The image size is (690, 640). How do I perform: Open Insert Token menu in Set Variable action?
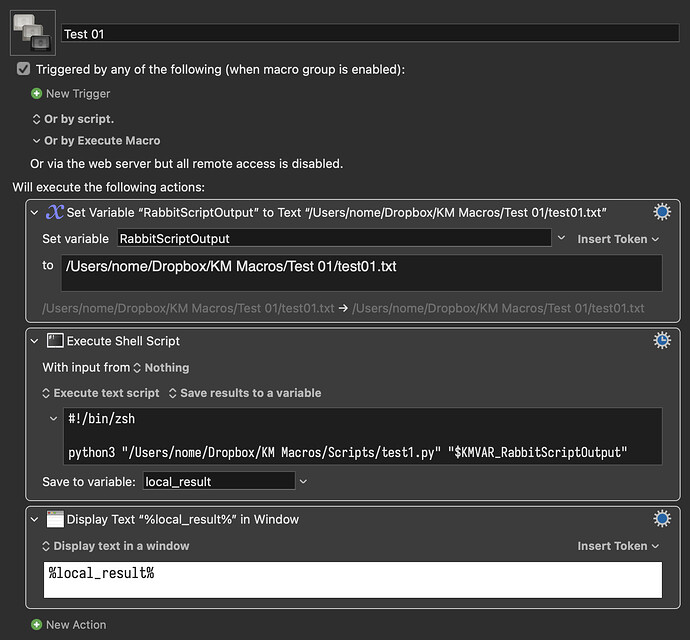point(618,239)
